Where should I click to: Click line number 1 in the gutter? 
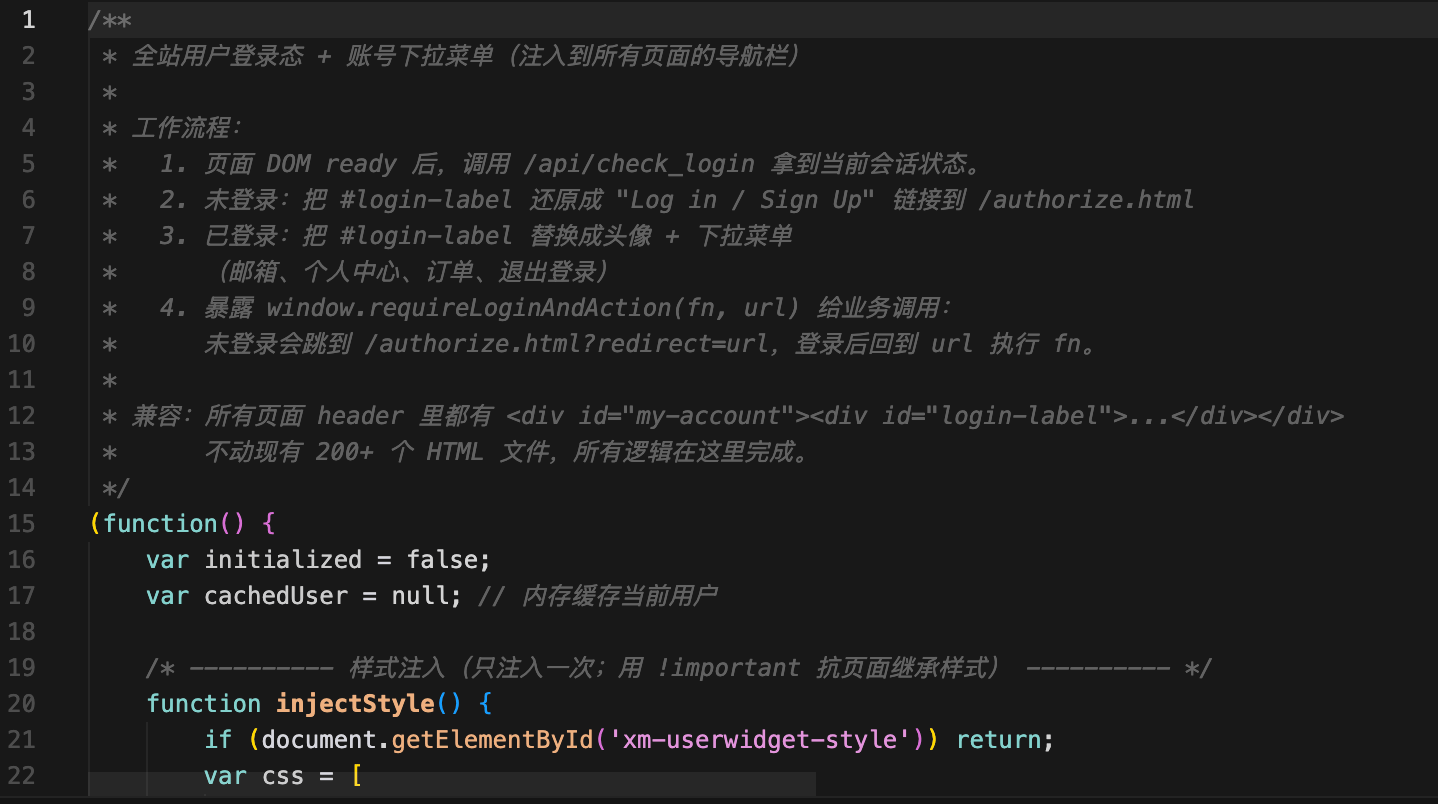(x=28, y=20)
